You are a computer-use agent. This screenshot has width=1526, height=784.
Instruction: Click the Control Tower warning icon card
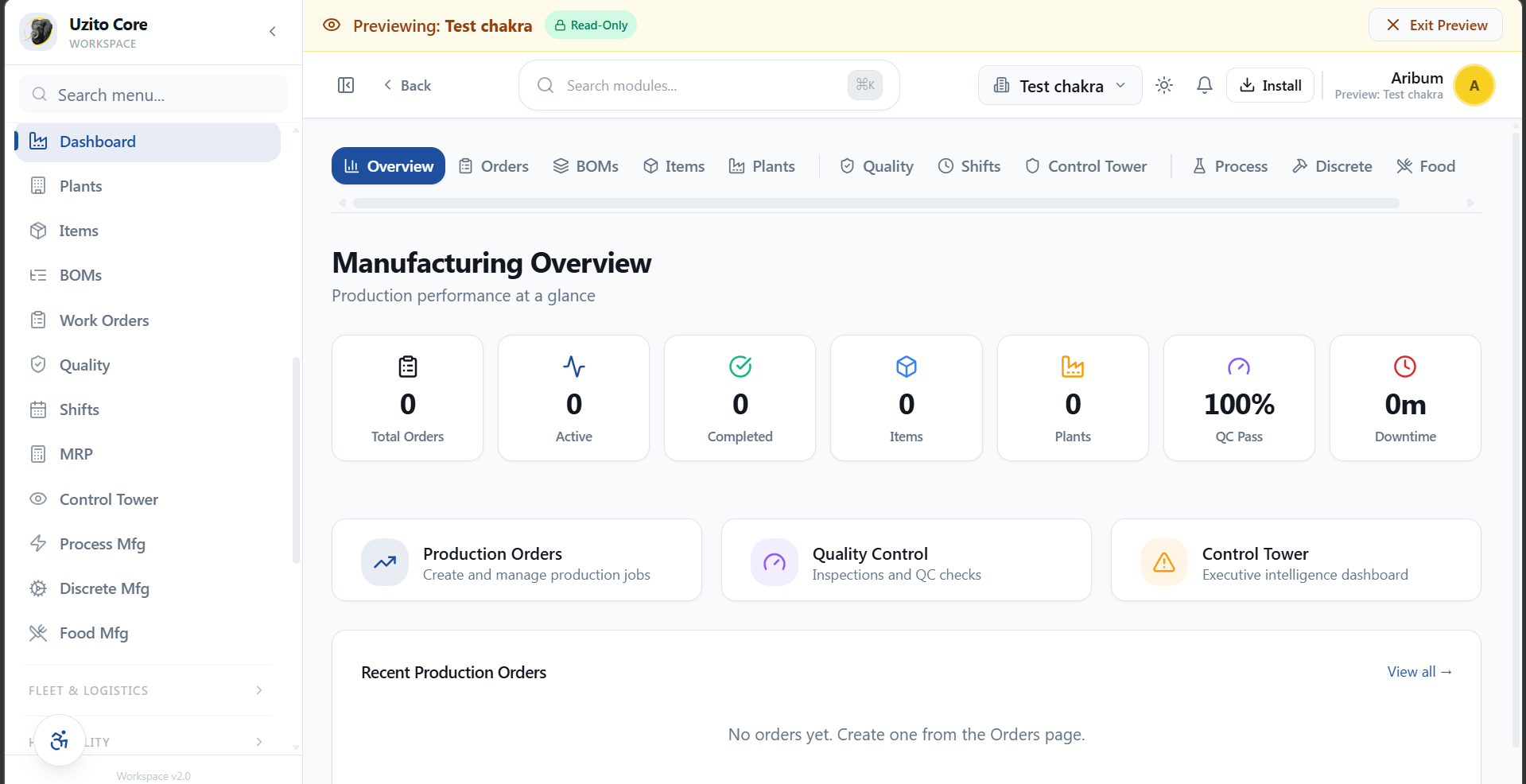[x=1163, y=562]
